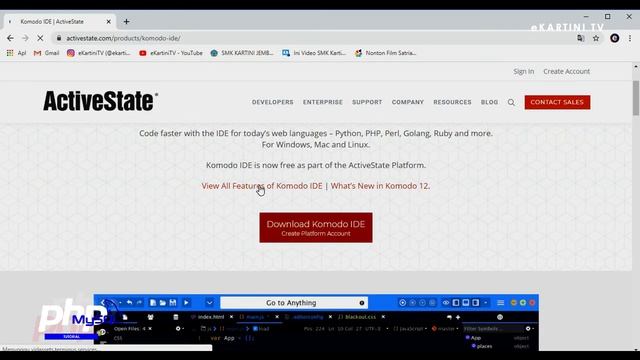The height and width of the screenshot is (360, 640).
Task: Open the Ini Video SMK Karti... bookmark
Action: click(314, 53)
